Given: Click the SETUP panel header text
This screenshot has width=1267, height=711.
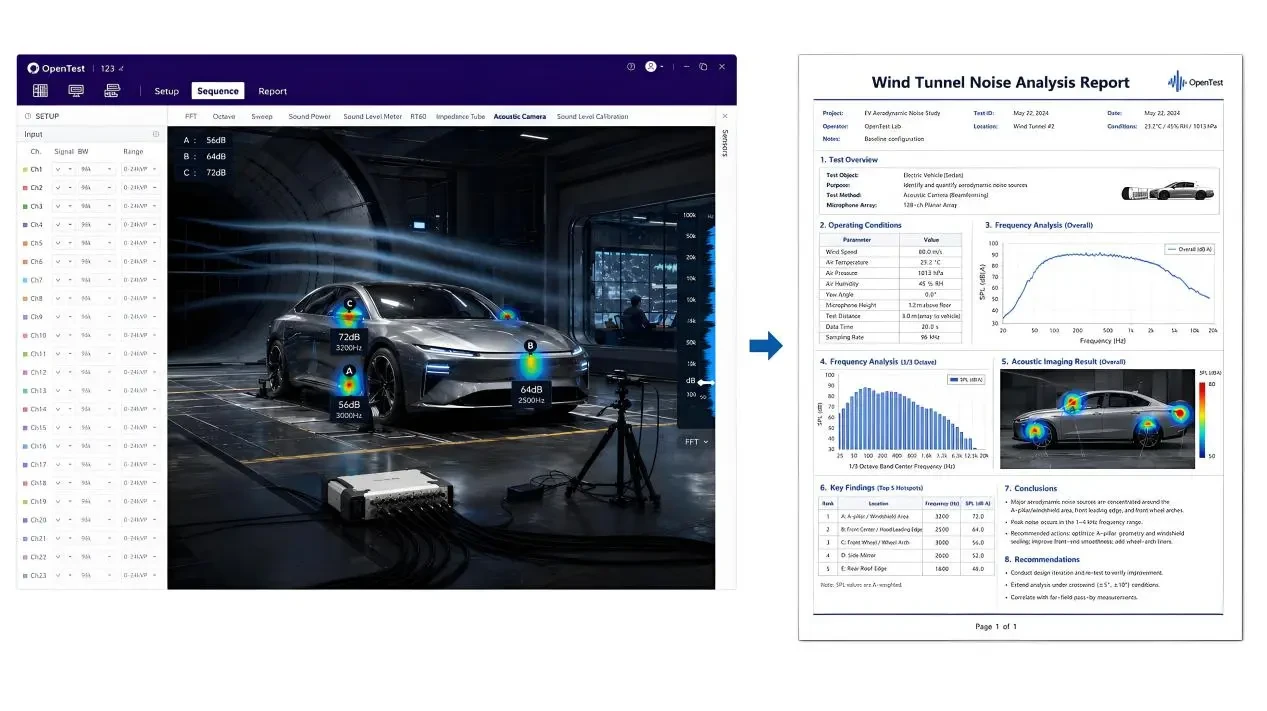Looking at the screenshot, I should point(47,116).
